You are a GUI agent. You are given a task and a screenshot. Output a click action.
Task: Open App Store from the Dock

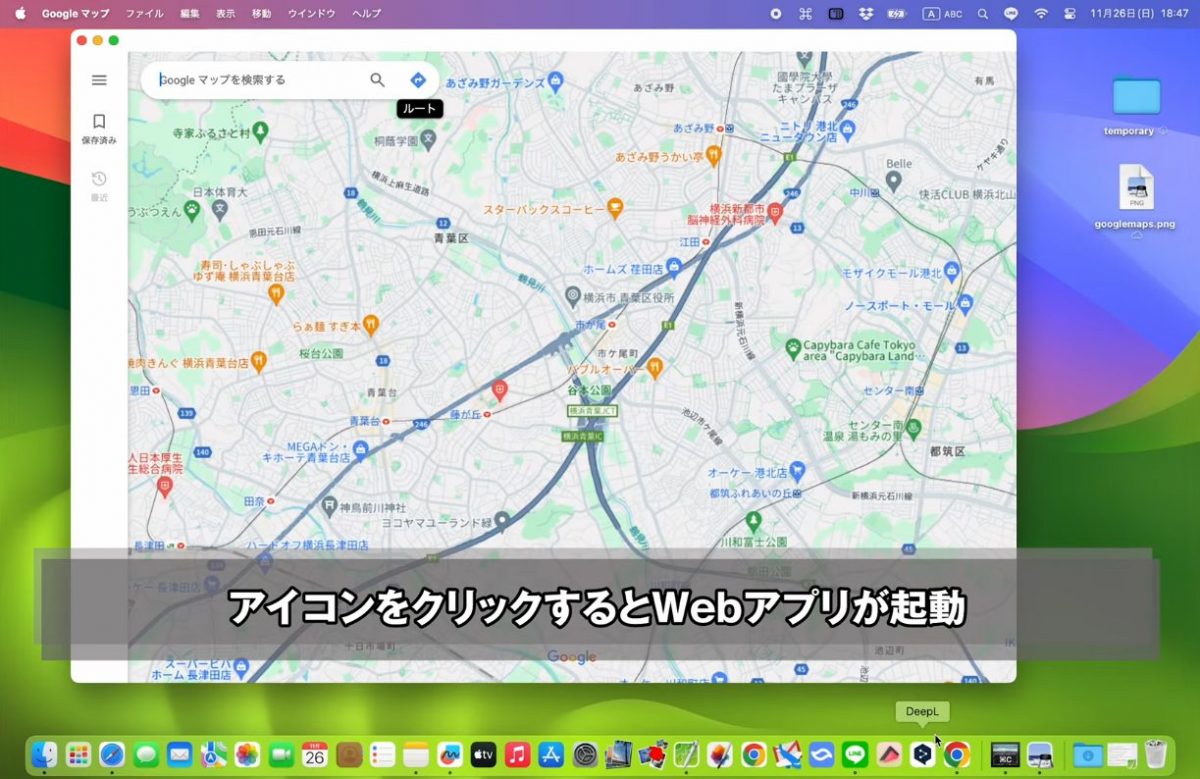[x=551, y=754]
